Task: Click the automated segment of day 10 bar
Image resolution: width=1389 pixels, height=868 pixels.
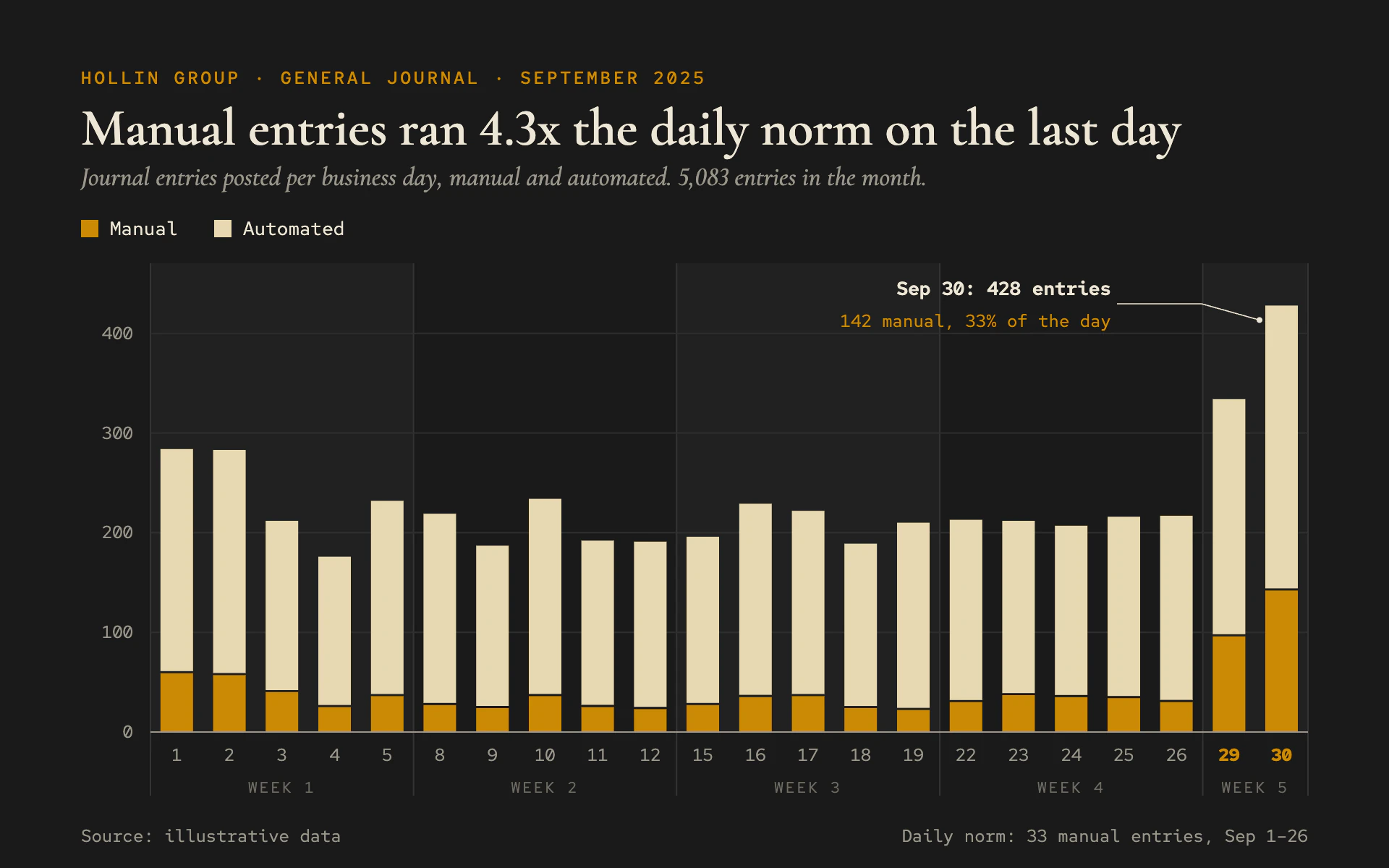Action: click(545, 597)
